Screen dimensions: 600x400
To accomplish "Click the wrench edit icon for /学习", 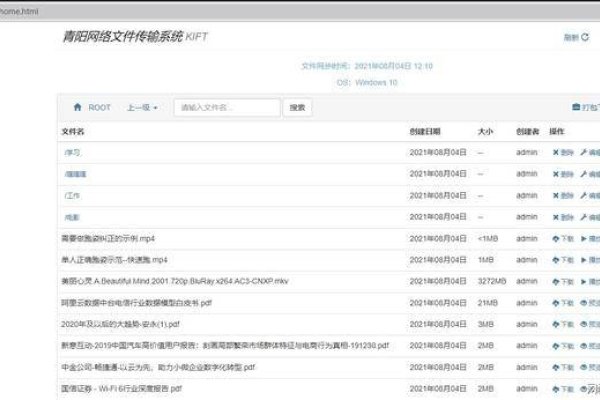I will point(584,152).
